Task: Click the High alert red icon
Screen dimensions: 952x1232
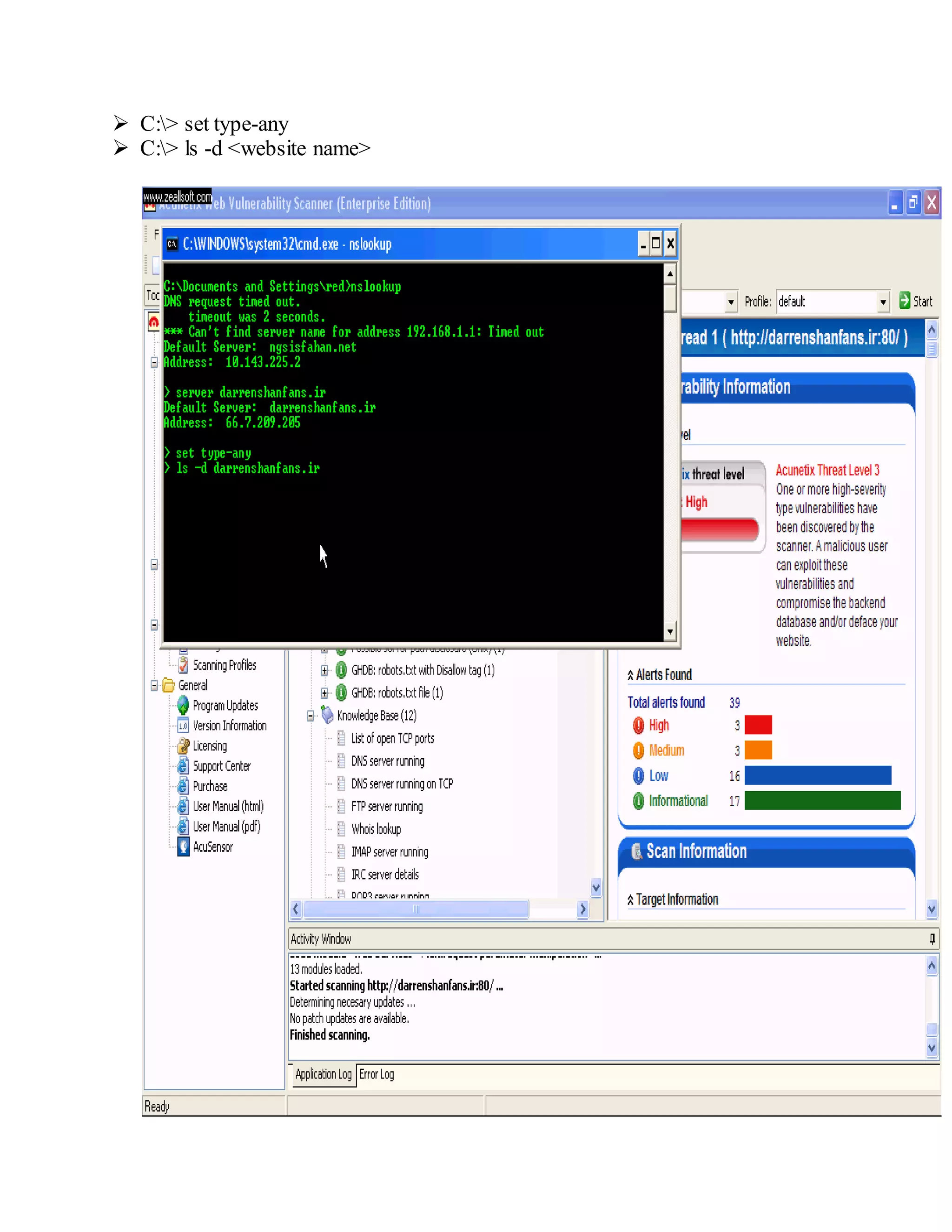Action: tap(638, 725)
